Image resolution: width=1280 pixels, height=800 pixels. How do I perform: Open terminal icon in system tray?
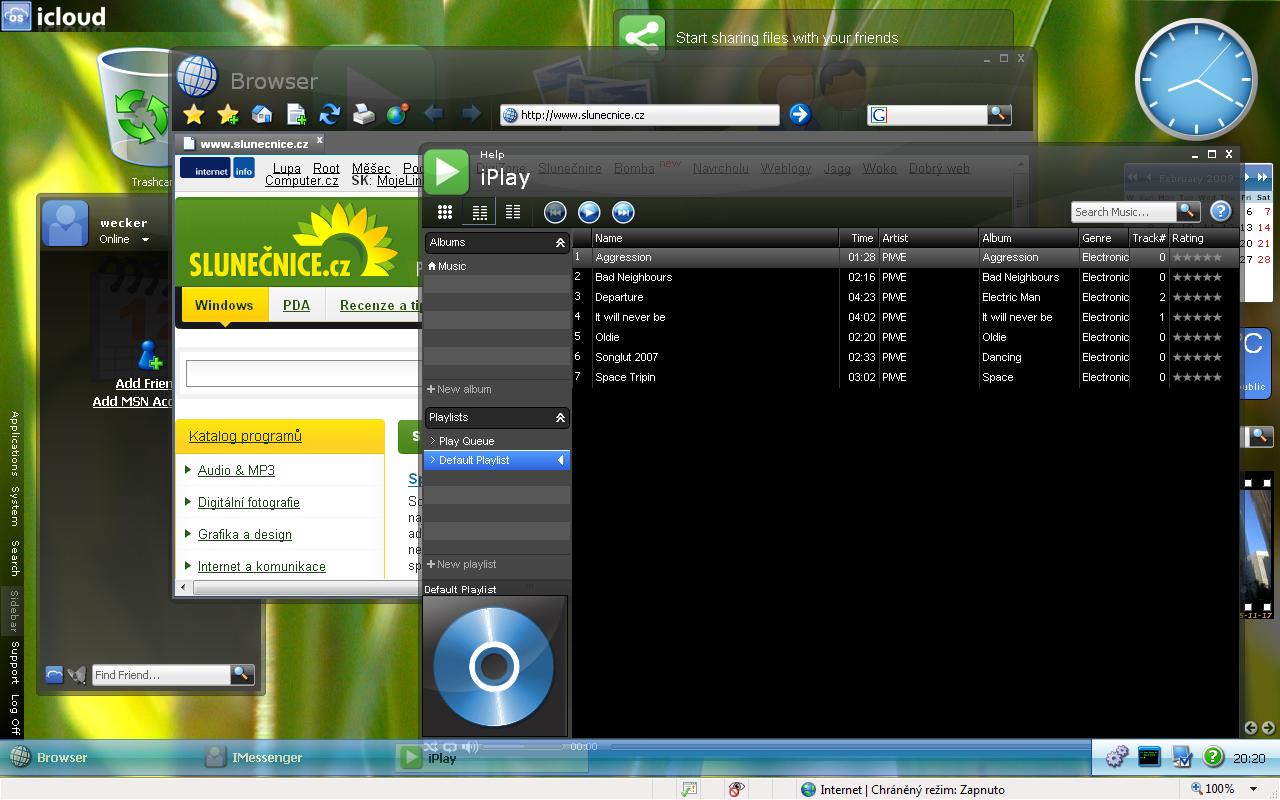pyautogui.click(x=1149, y=757)
